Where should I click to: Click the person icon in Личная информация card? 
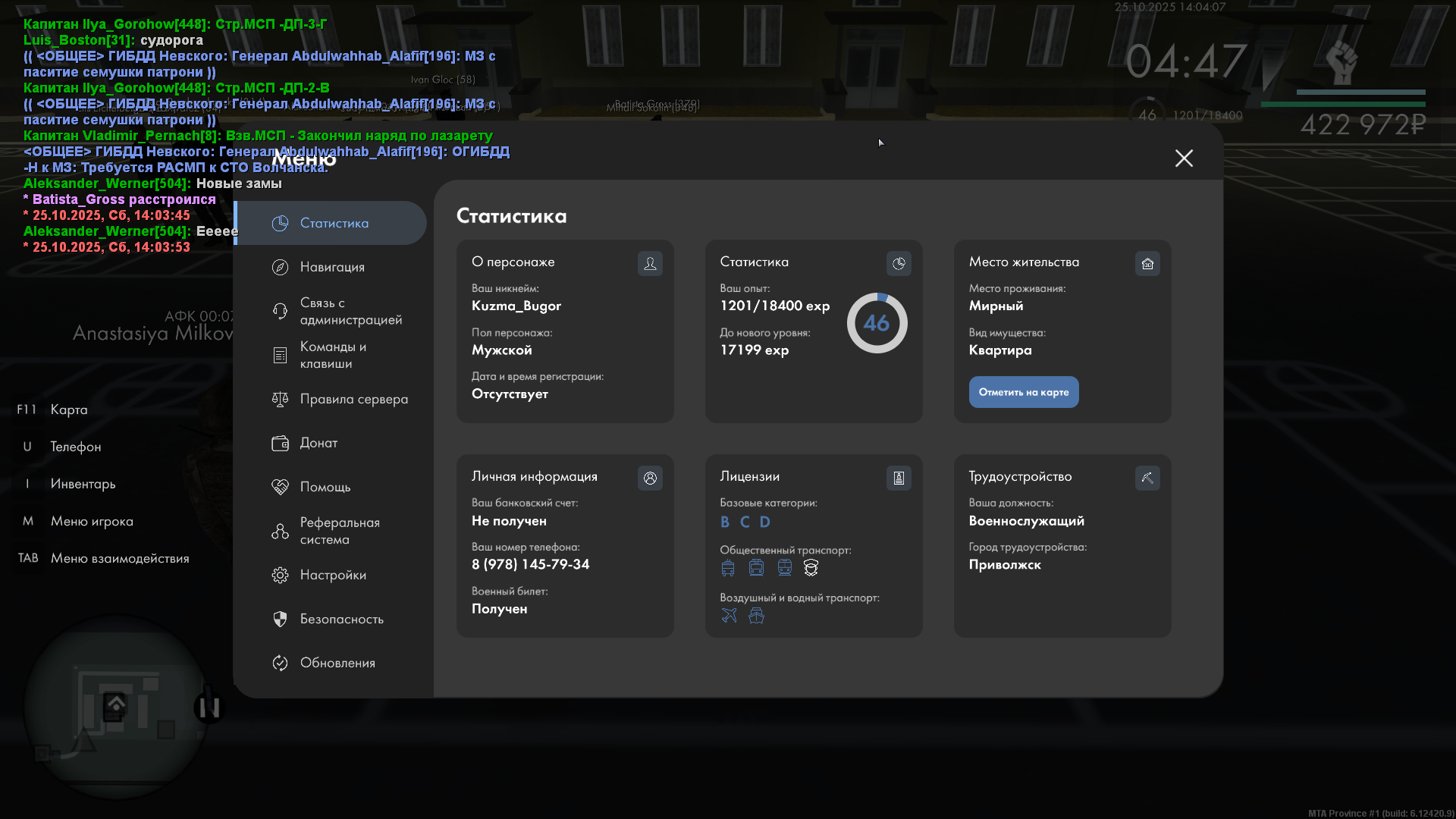click(650, 478)
